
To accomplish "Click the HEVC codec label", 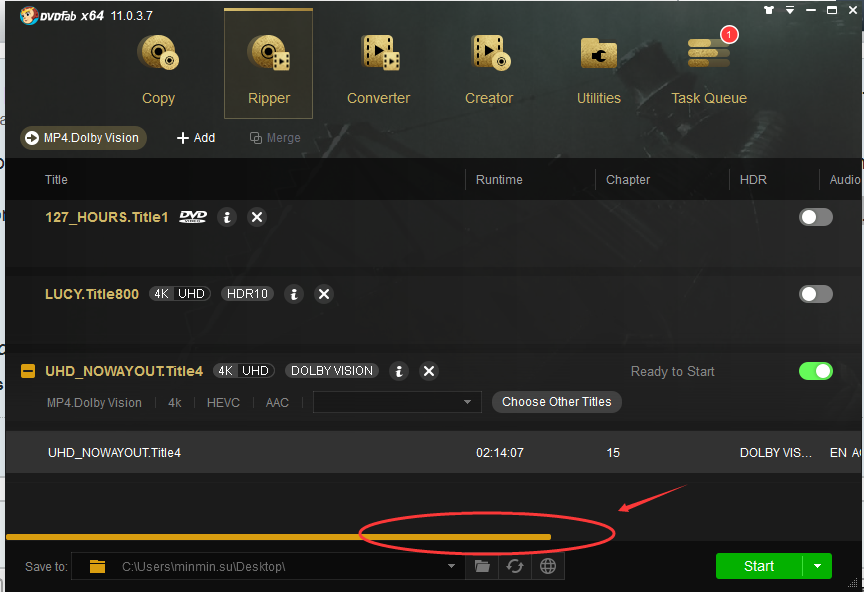I will [x=223, y=403].
